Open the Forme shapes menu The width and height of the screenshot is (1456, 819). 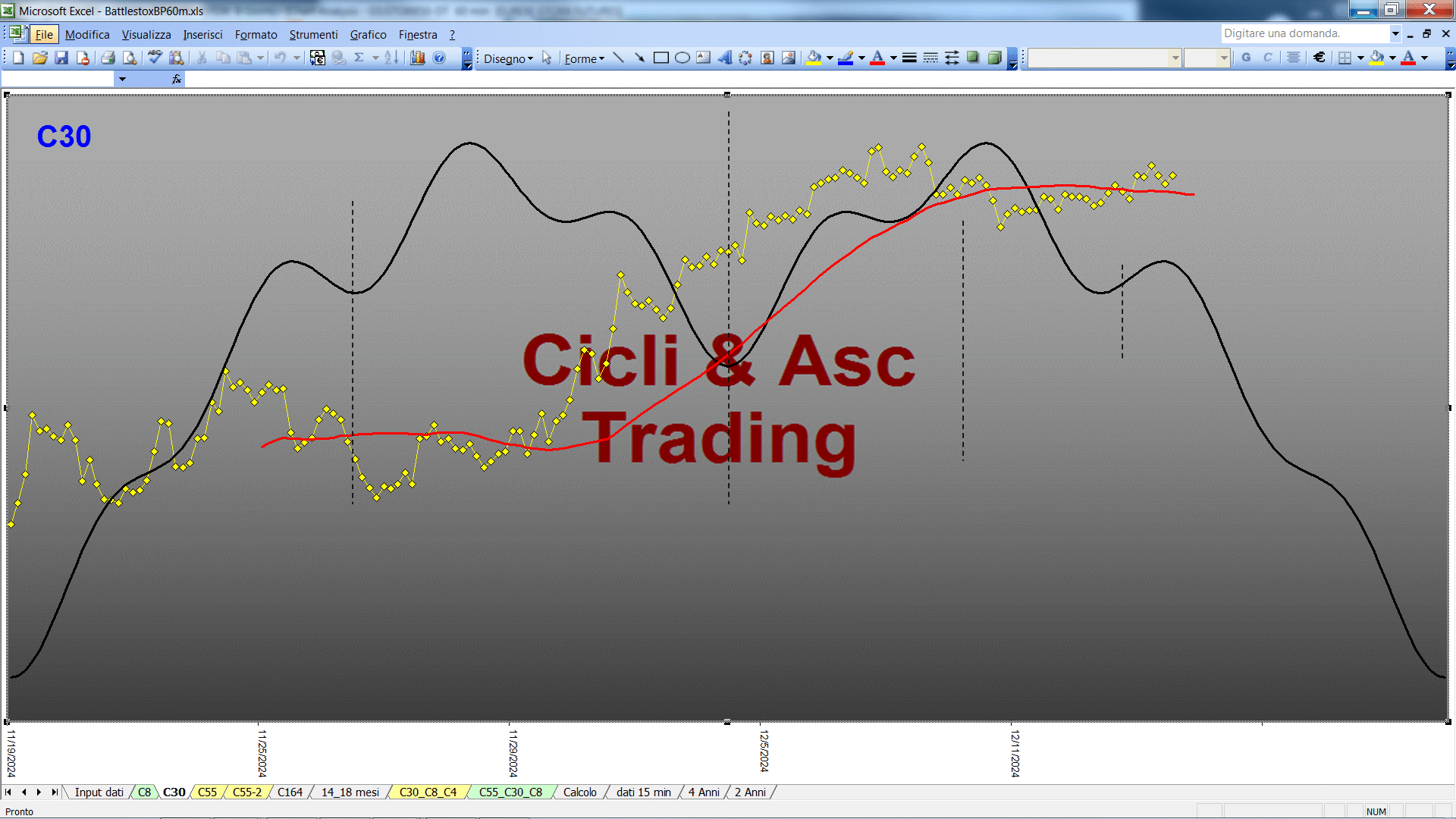(x=584, y=58)
